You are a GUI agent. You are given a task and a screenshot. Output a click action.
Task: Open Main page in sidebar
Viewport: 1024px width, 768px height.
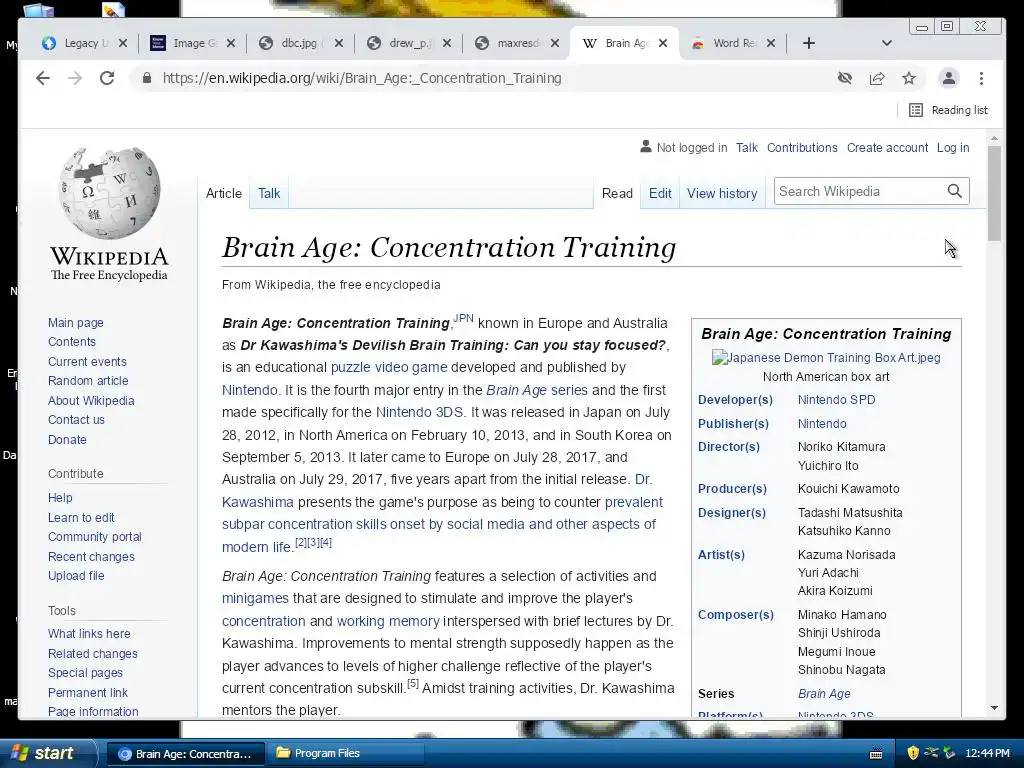(x=76, y=323)
